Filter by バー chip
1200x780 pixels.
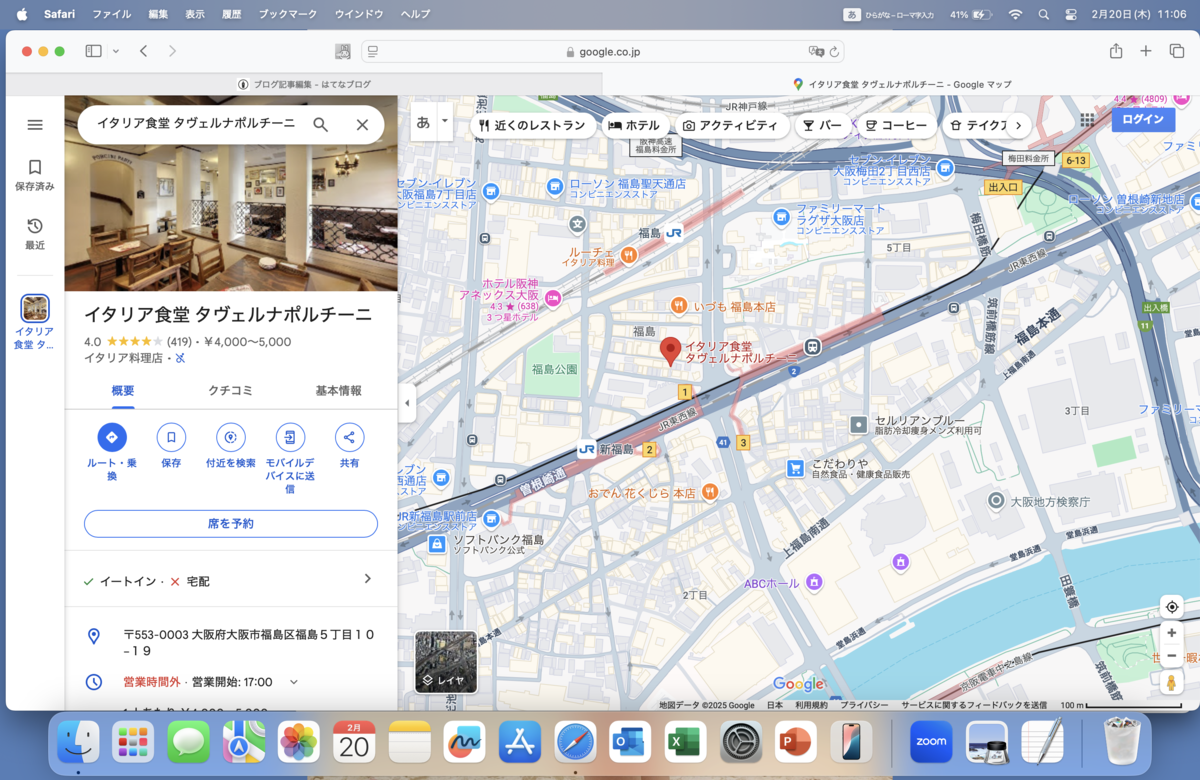point(822,125)
